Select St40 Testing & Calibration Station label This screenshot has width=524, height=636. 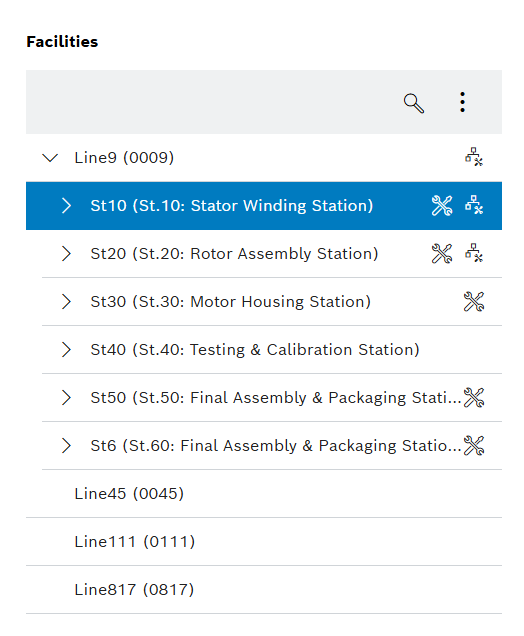[255, 350]
